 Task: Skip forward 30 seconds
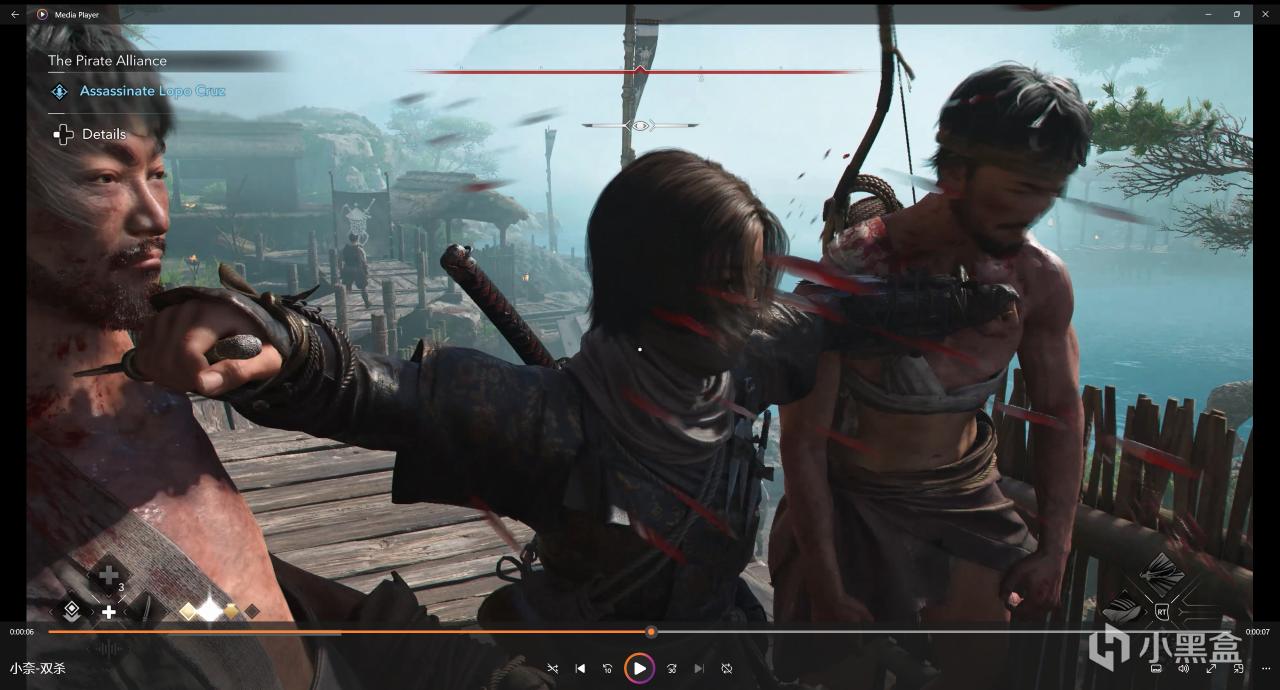[x=672, y=668]
